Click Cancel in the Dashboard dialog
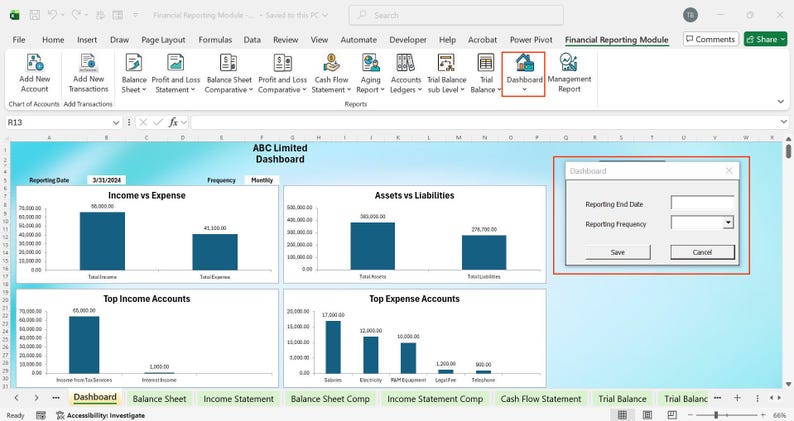This screenshot has width=794, height=421. pyautogui.click(x=702, y=252)
